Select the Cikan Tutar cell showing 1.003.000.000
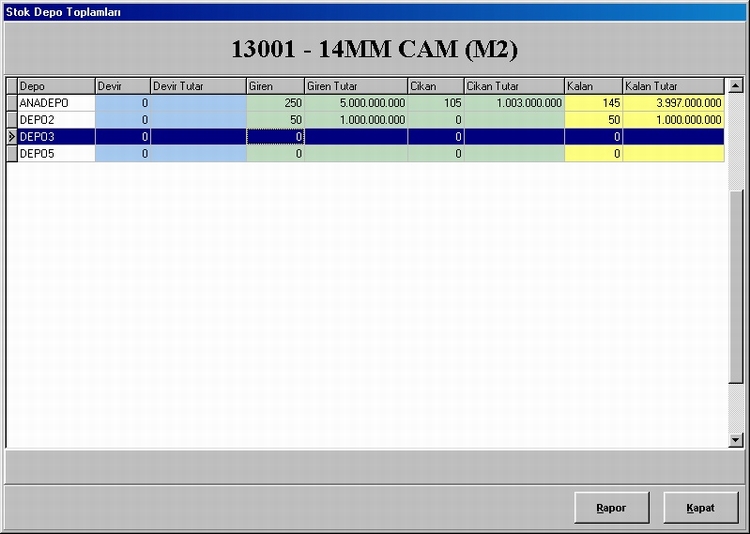This screenshot has height=534, width=750. pyautogui.click(x=513, y=103)
